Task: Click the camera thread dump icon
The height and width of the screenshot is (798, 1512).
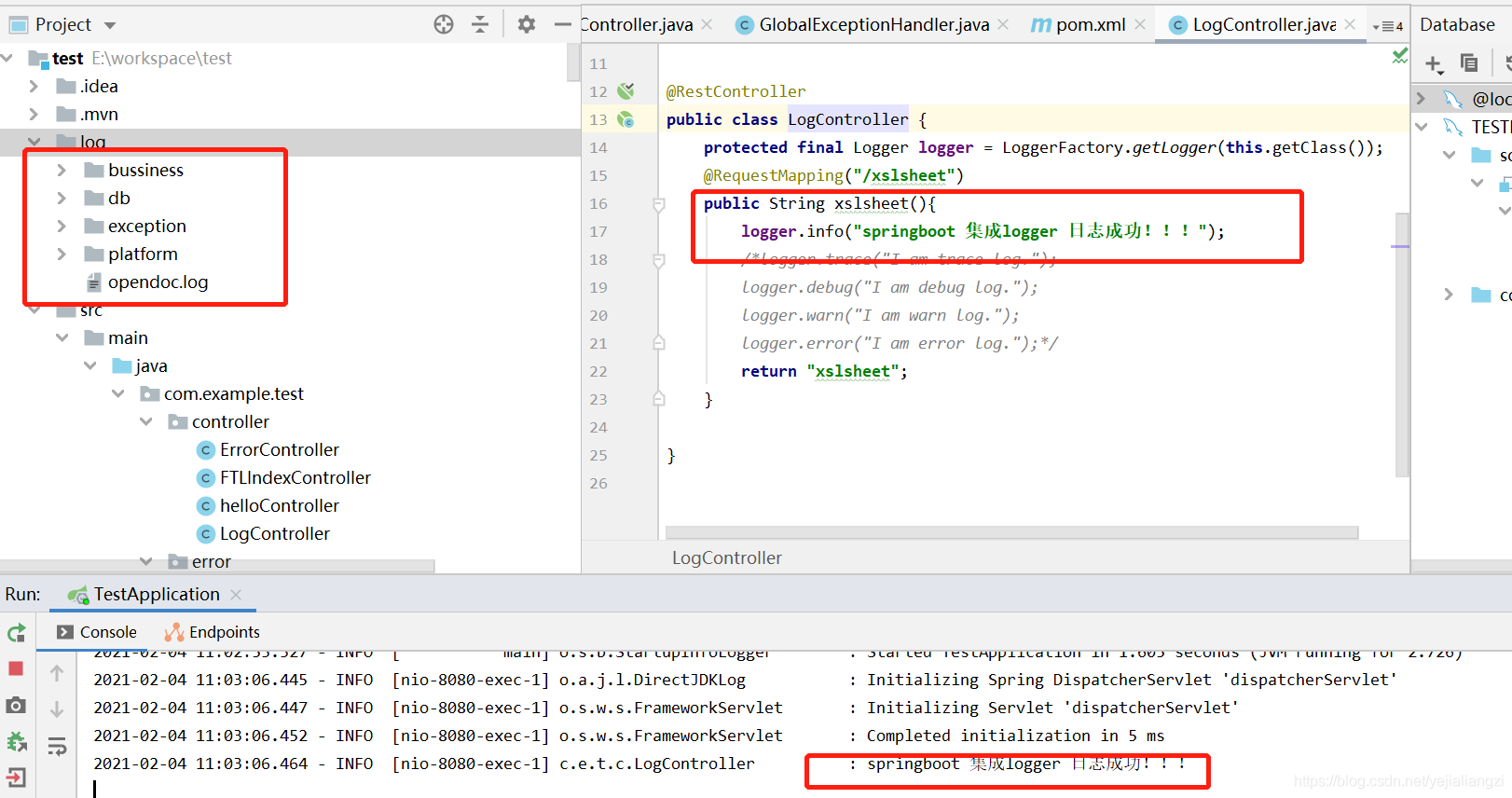Action: point(16,705)
